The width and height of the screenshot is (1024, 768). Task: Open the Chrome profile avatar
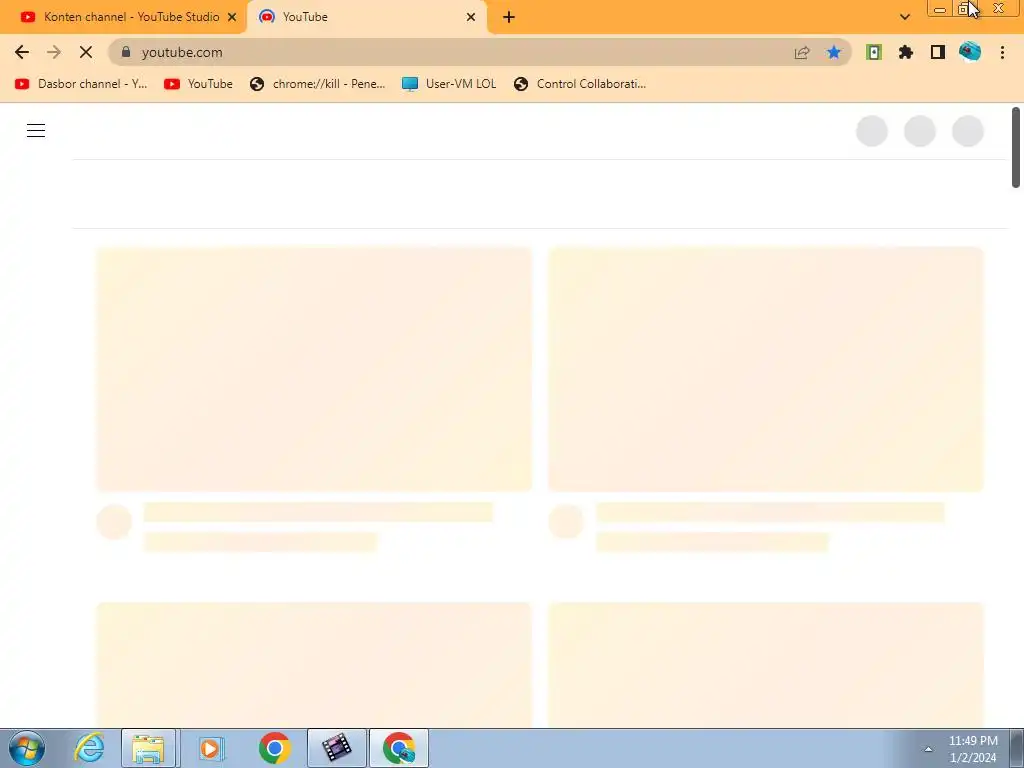(x=970, y=52)
